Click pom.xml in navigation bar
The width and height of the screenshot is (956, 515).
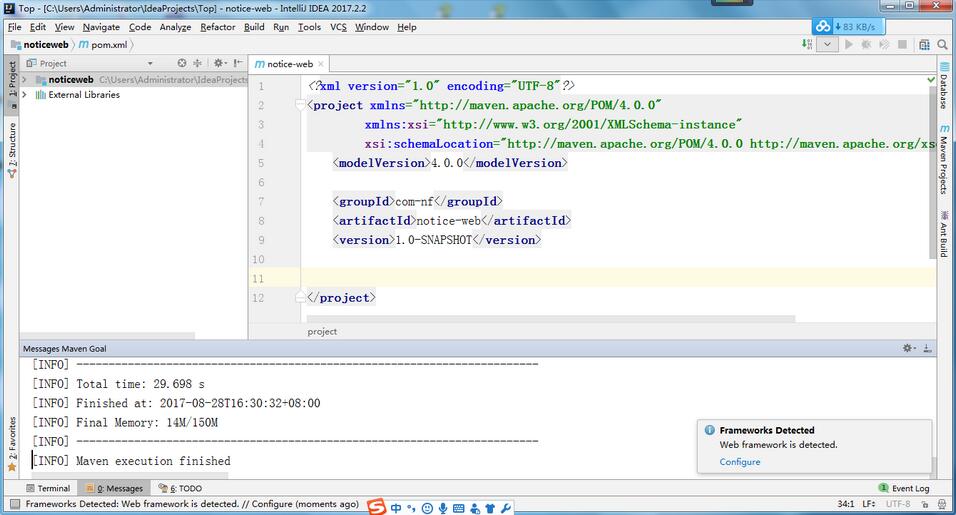pyautogui.click(x=103, y=44)
